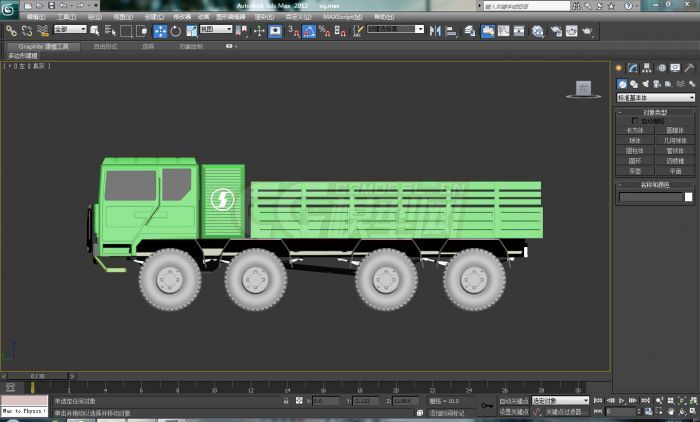Click the Use Pivot Point Center icon
This screenshot has height=422, width=700.
(x=242, y=31)
